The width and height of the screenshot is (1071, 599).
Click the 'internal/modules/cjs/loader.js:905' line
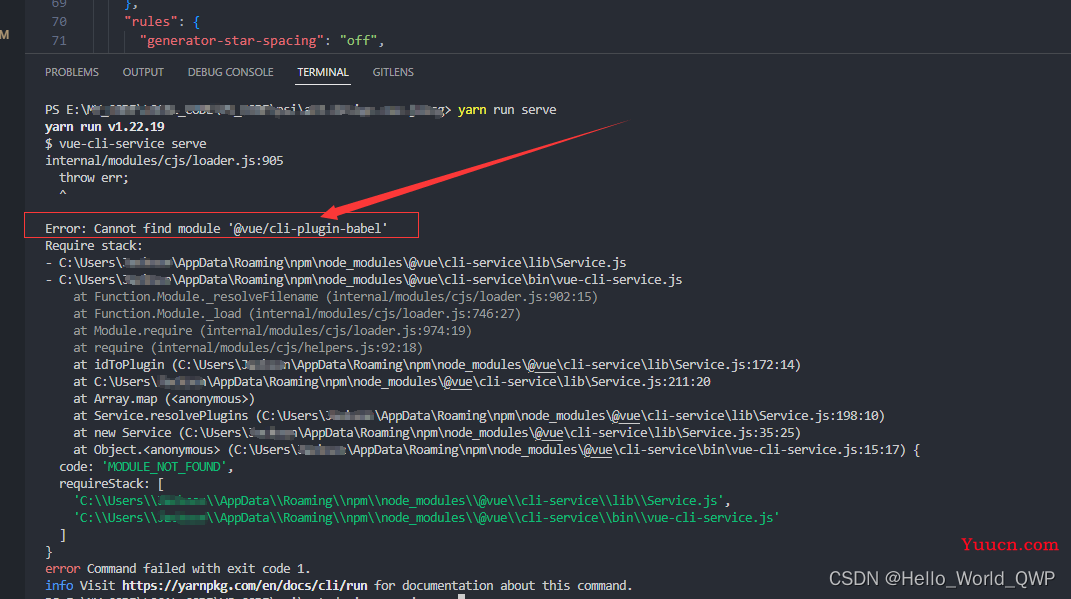pos(164,161)
